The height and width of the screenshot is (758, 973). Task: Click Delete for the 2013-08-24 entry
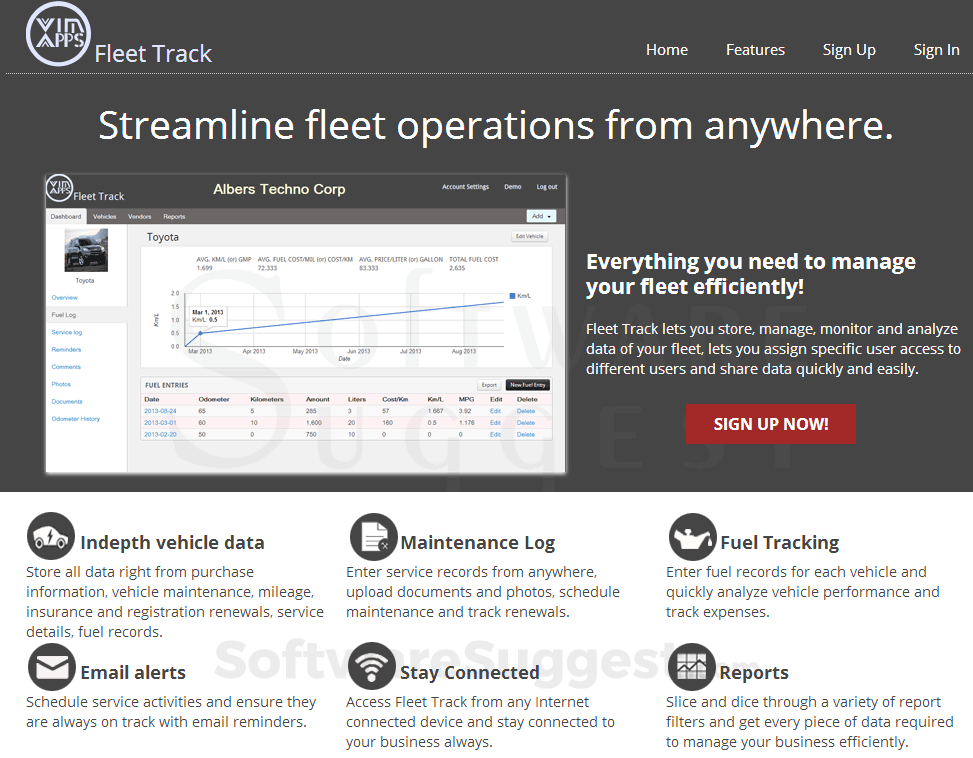tap(526, 411)
